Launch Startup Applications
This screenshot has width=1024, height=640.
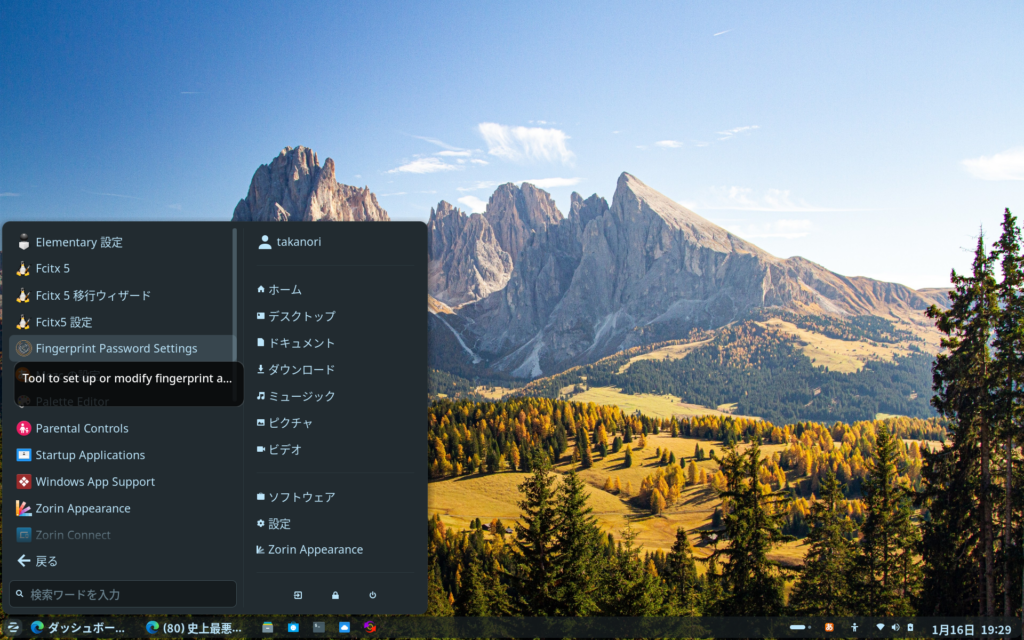[x=90, y=455]
